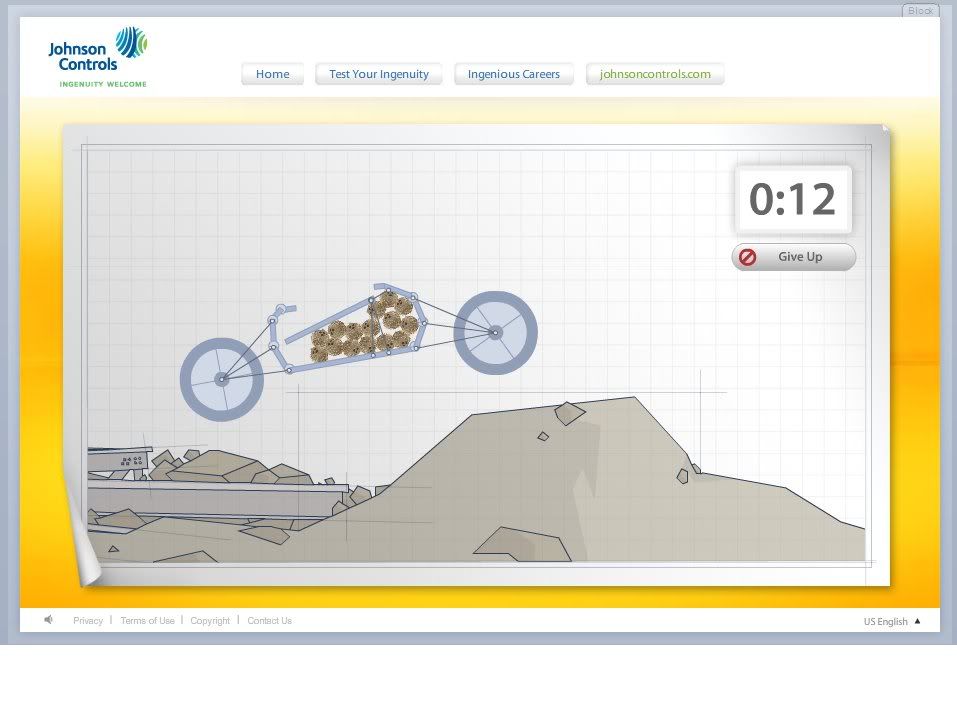Expand the language arrow beside US English
This screenshot has width=957, height=708.
[917, 621]
